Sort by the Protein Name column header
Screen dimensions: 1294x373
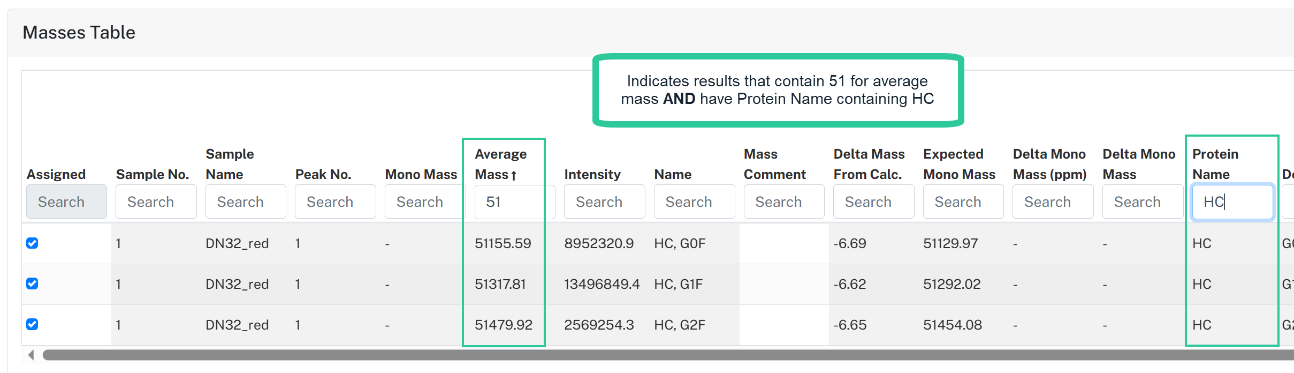click(x=1215, y=164)
